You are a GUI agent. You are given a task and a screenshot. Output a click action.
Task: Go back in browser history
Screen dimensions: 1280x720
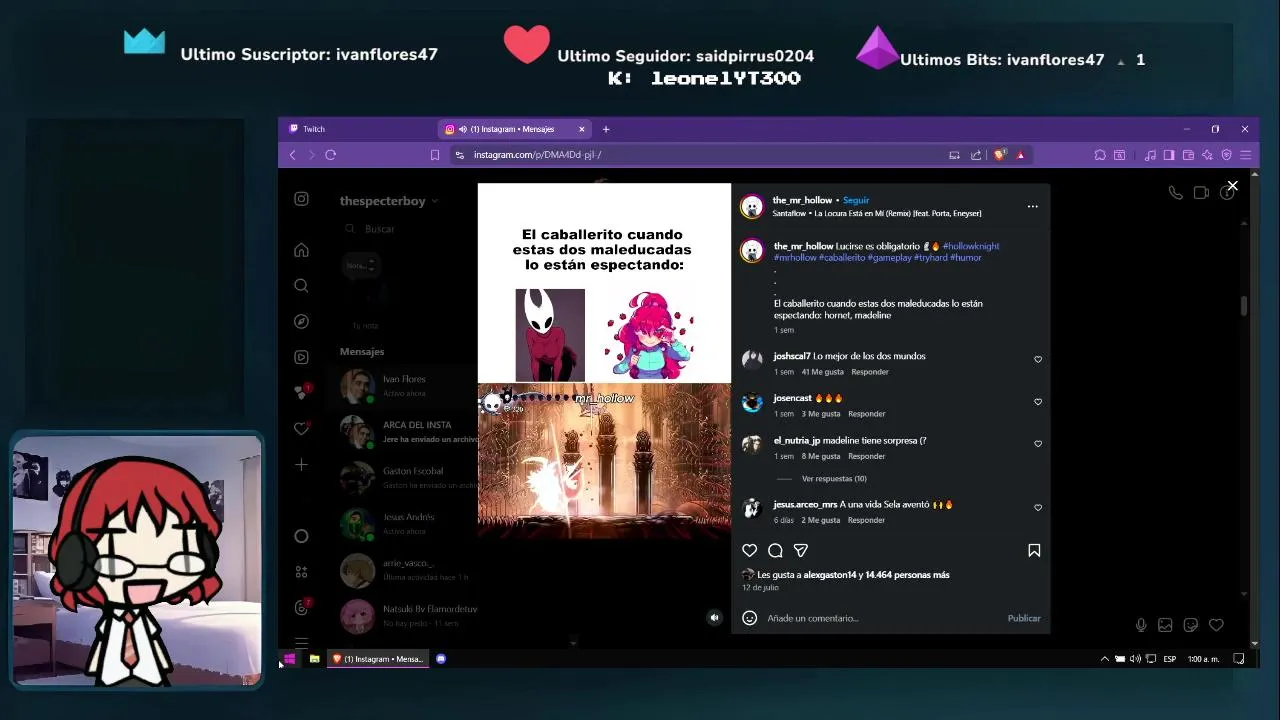(292, 155)
